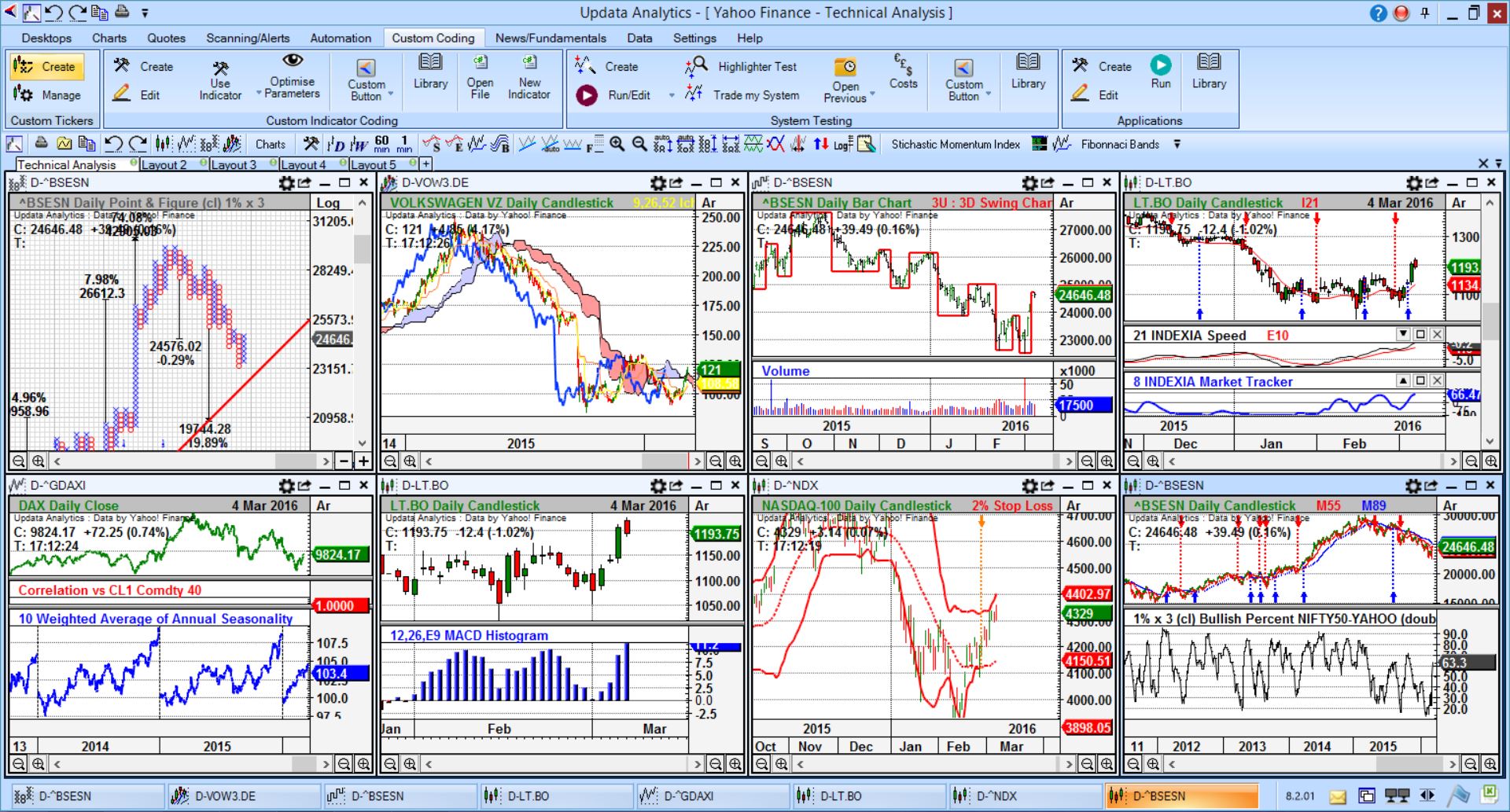Open the quick access toolbar dropdown arrow
1510x812 pixels.
145,13
